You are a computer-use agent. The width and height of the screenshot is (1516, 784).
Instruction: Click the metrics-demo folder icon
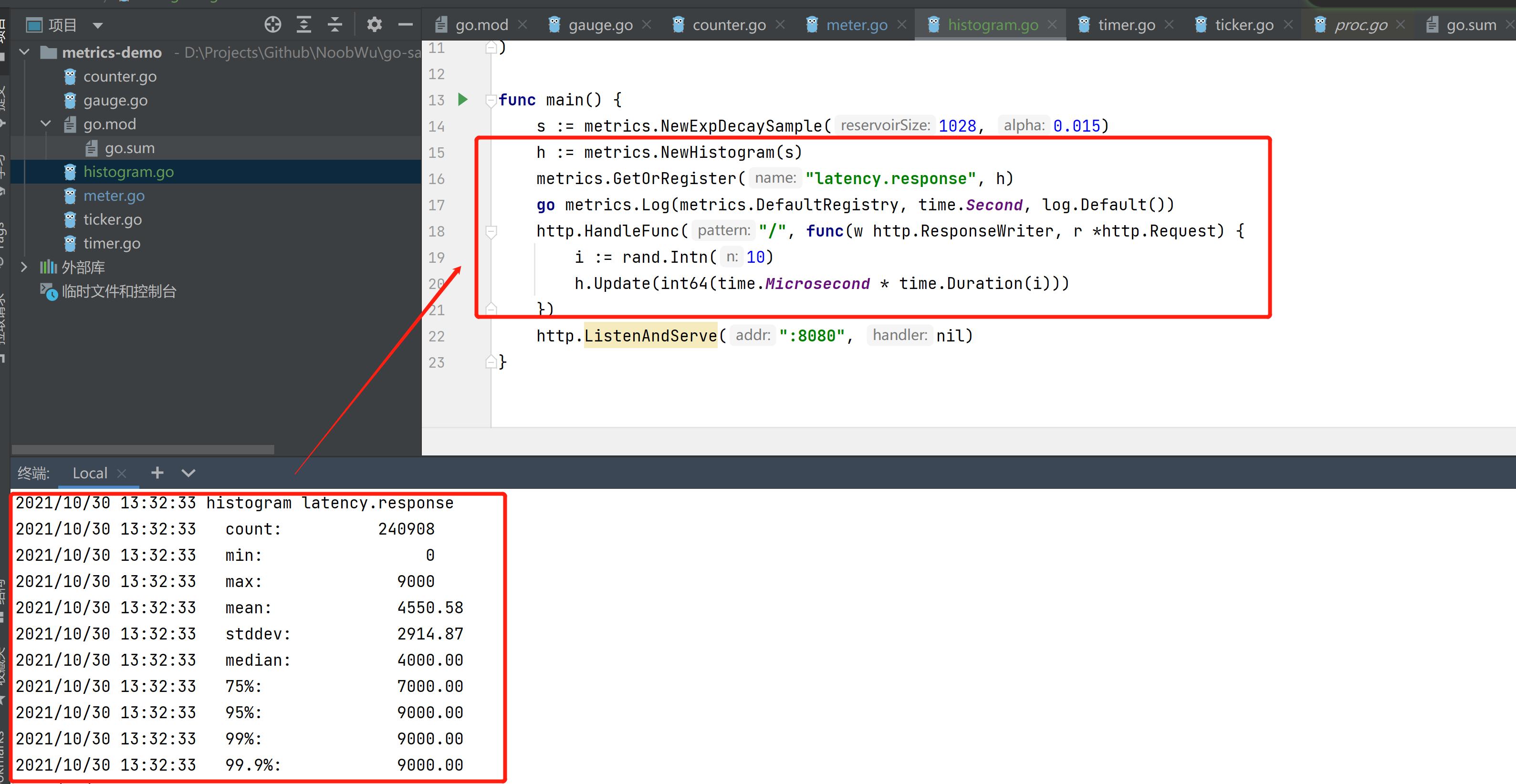pyautogui.click(x=48, y=53)
